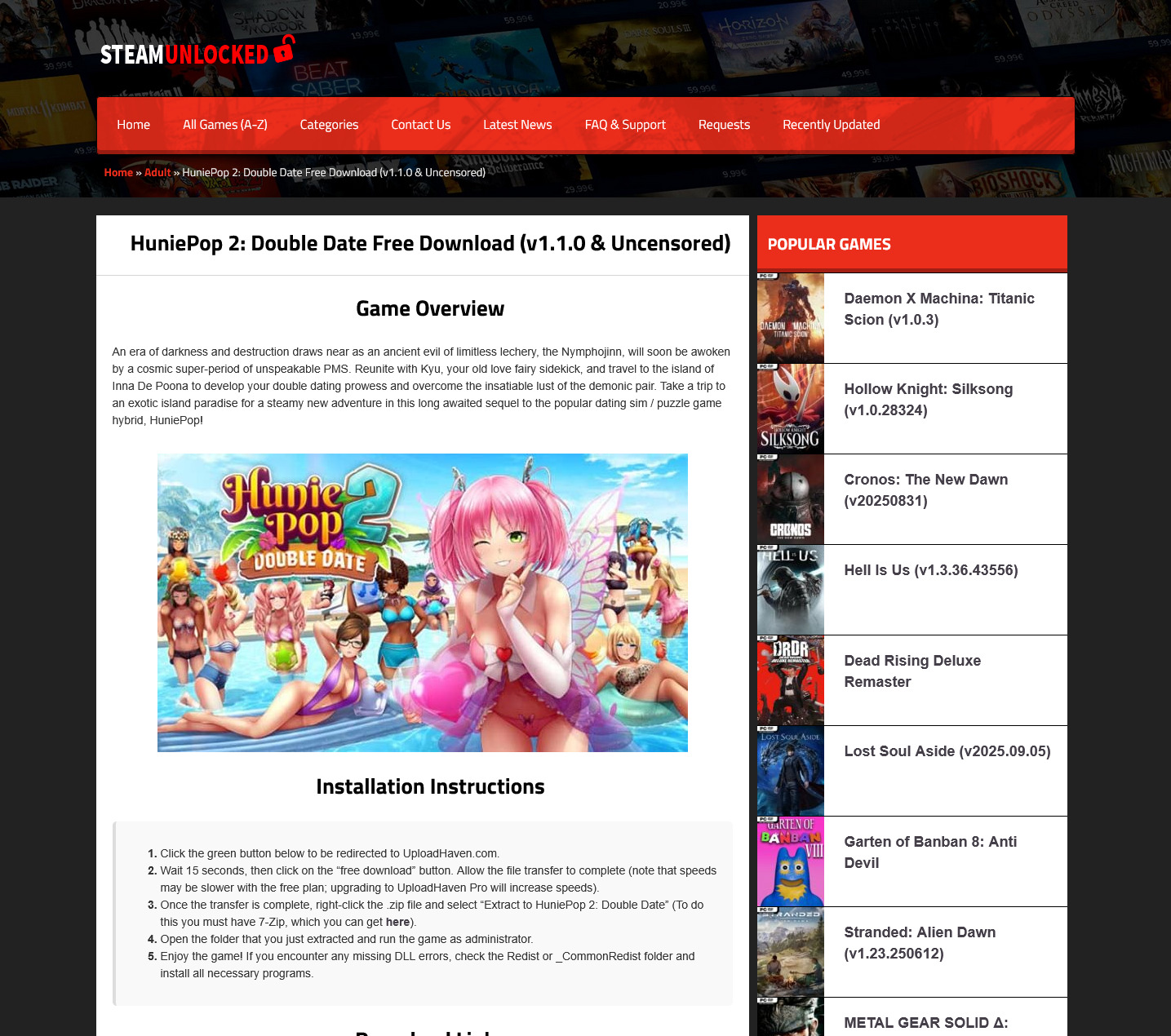Open Dead Rising Deluxe Remaster thumbnail
Screen dimensions: 1171x1036
click(791, 680)
